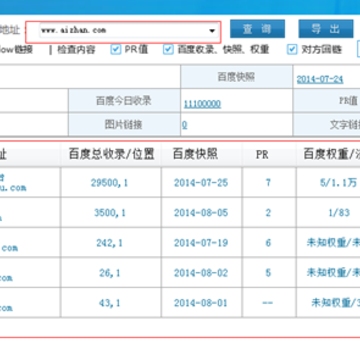Select the 1/83 weight cell
Viewport: 360px width, 360px height.
pyautogui.click(x=328, y=213)
